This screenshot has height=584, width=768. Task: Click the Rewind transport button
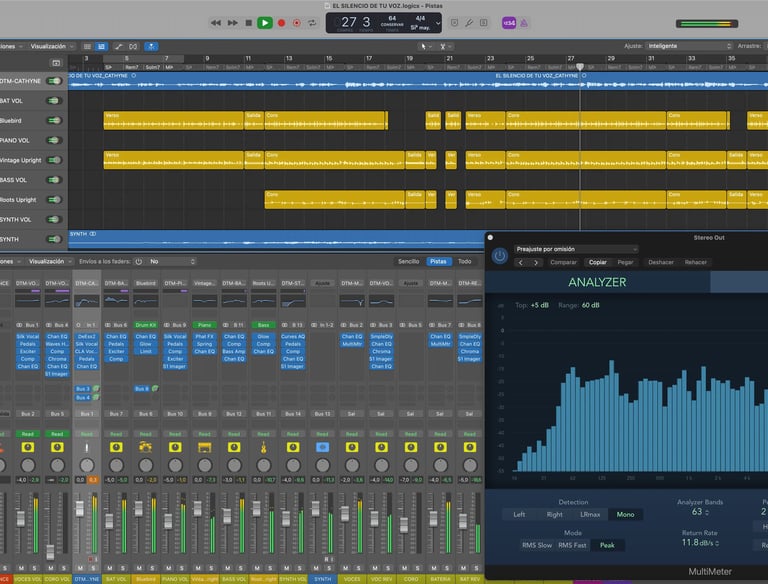point(217,22)
